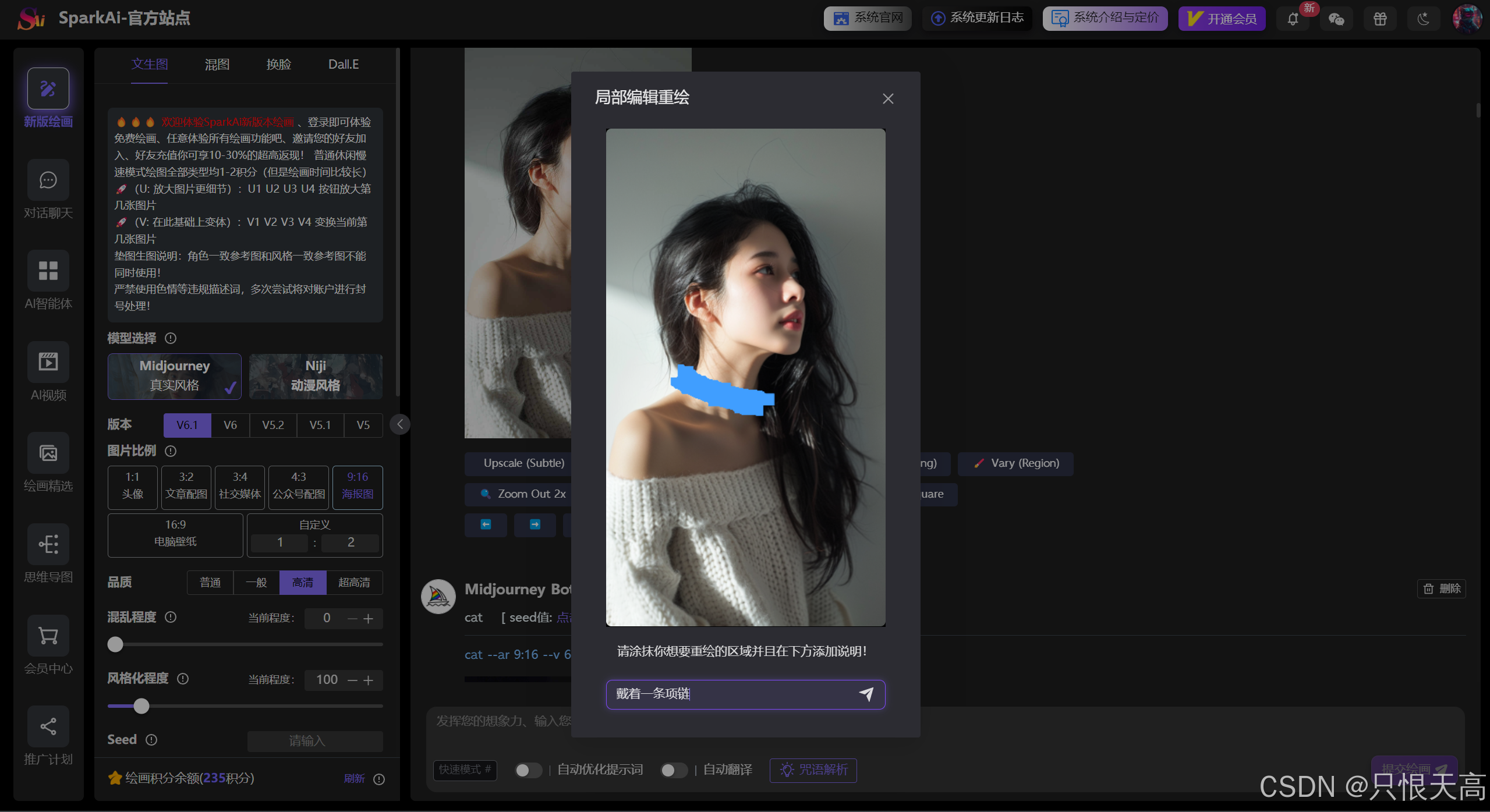Decrease 风格化程度 with minus
Image resolution: width=1490 pixels, height=812 pixels.
352,680
